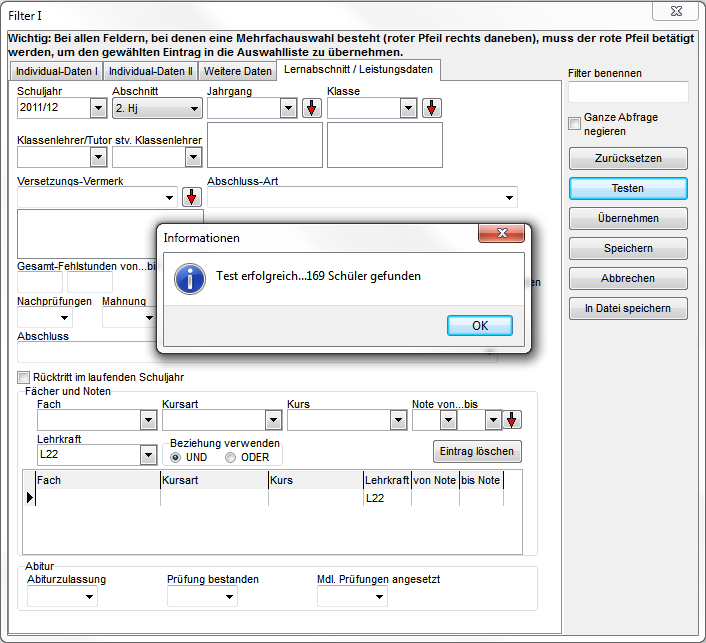Viewport: 706px width, 643px height.
Task: Check 'Rücktritt im laufenden Schuljahr'
Action: coord(24,377)
